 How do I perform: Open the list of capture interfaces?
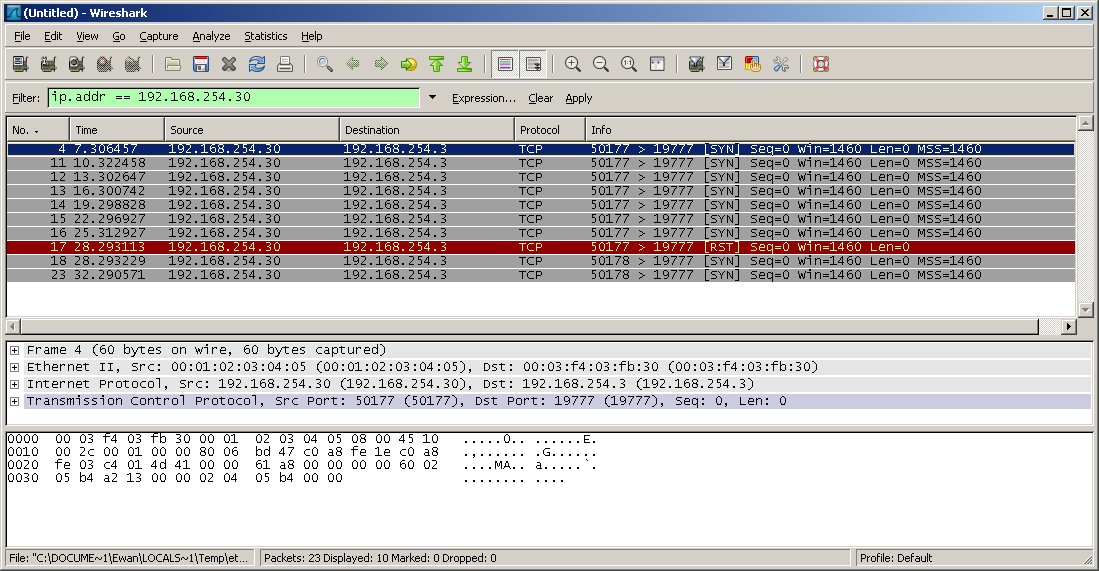[20, 64]
